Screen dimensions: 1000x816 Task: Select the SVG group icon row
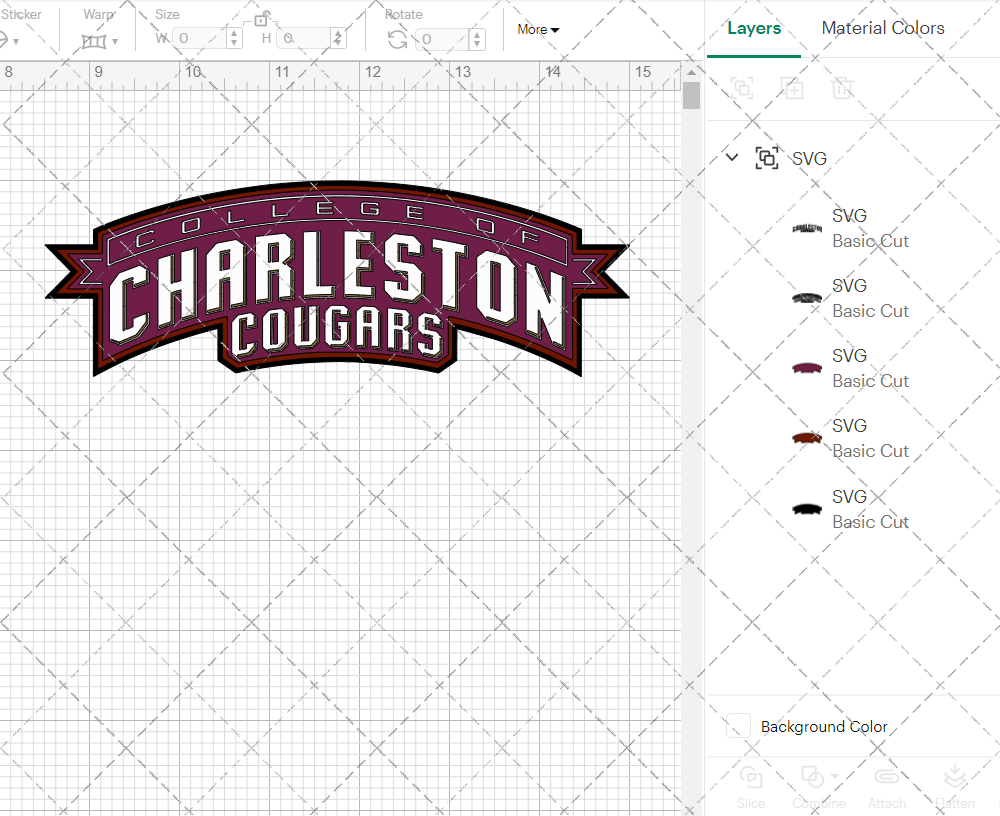[x=767, y=158]
